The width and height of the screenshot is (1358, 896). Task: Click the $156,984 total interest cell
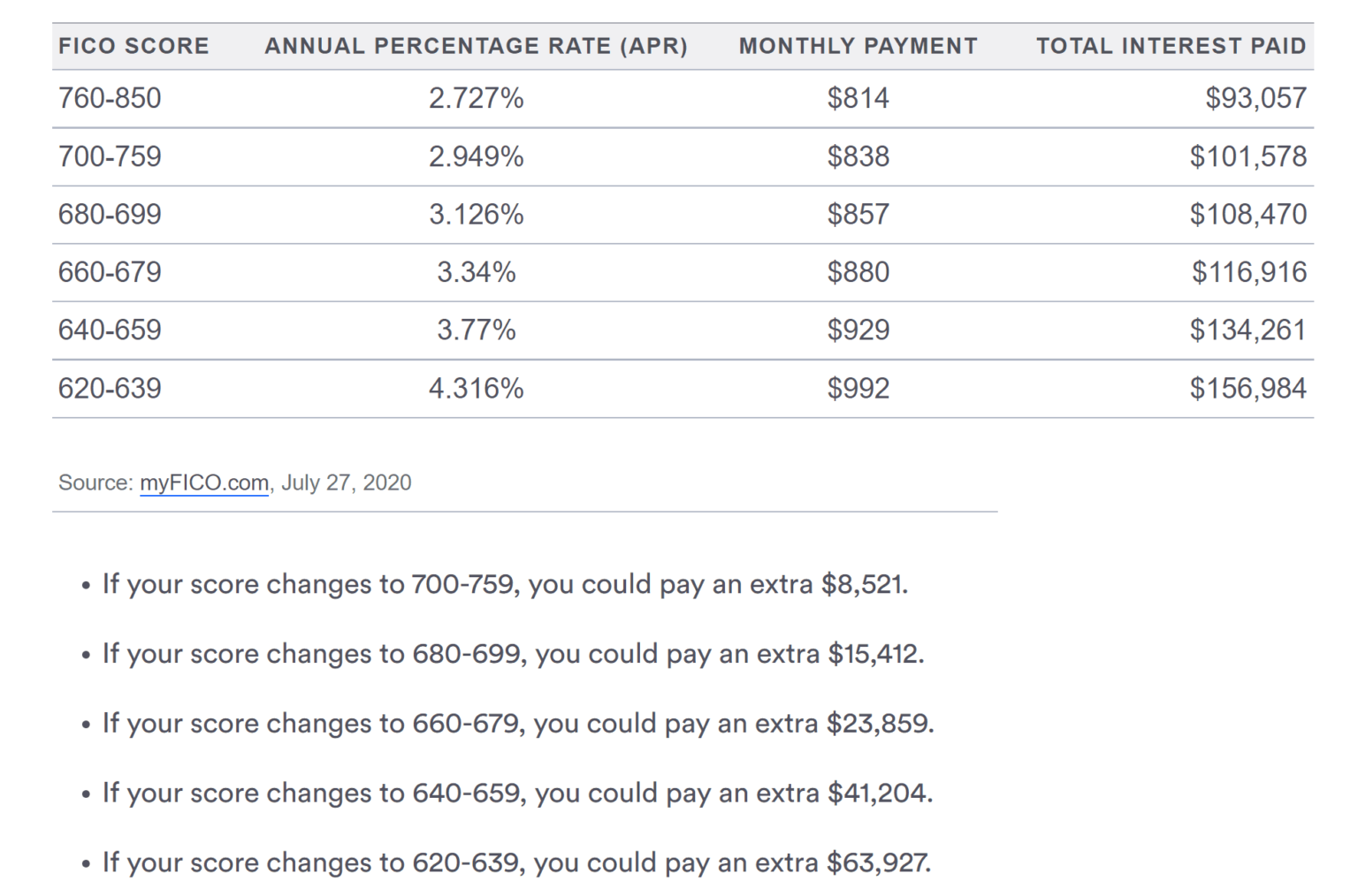click(x=1248, y=388)
